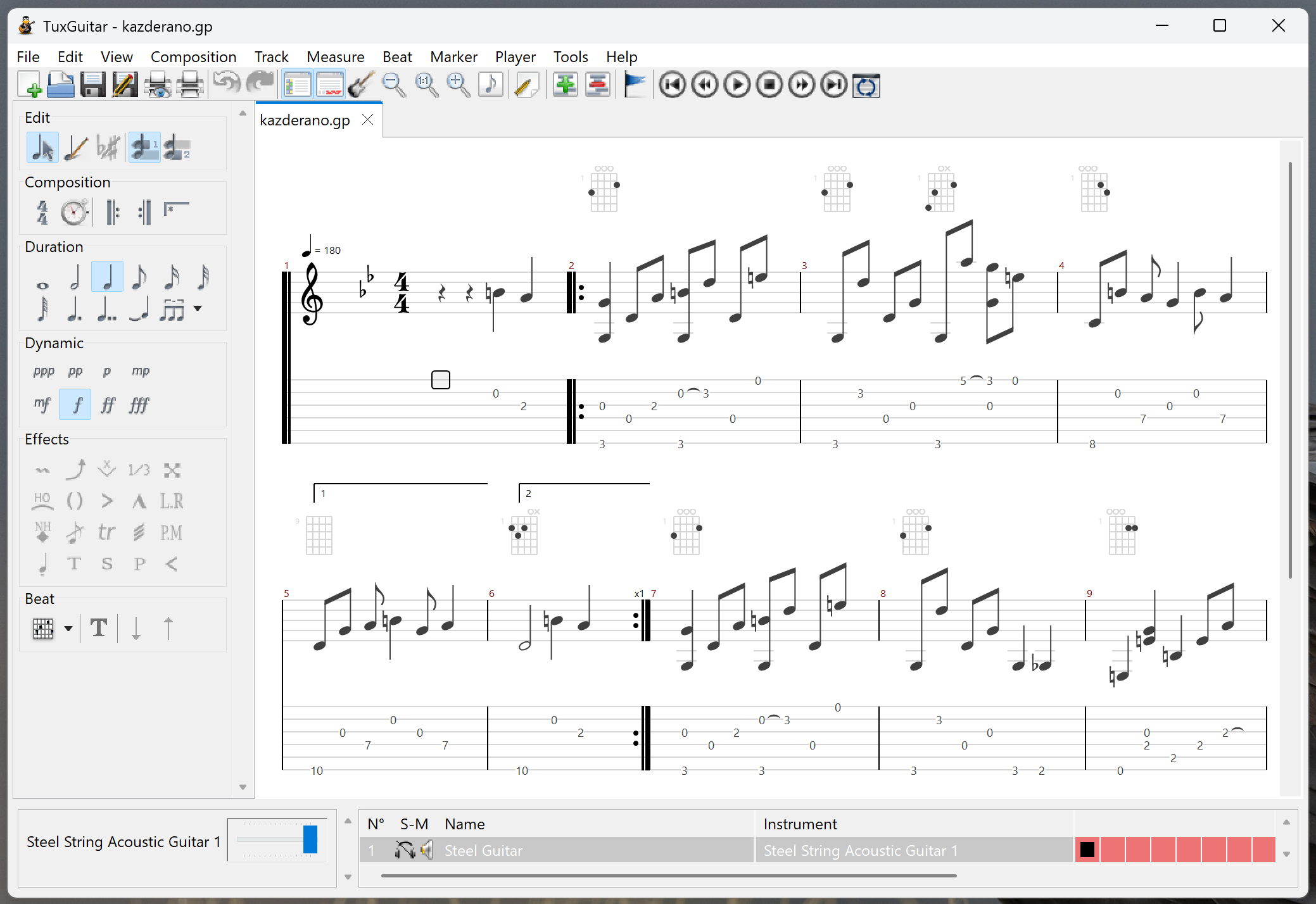This screenshot has height=904, width=1316.
Task: Click the time signature icon
Action: tap(42, 213)
